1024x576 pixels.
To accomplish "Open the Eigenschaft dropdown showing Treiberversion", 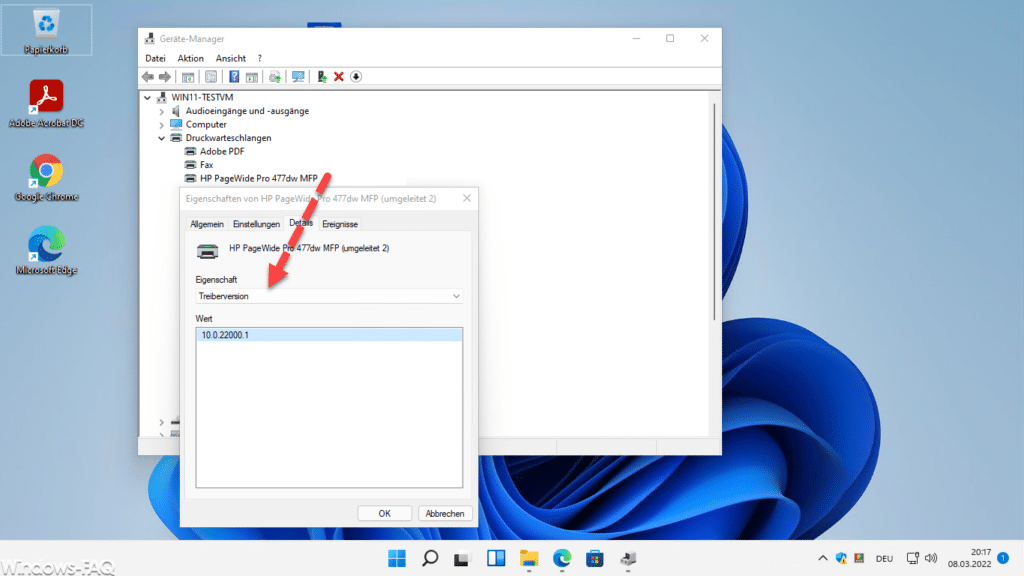I will [x=329, y=296].
